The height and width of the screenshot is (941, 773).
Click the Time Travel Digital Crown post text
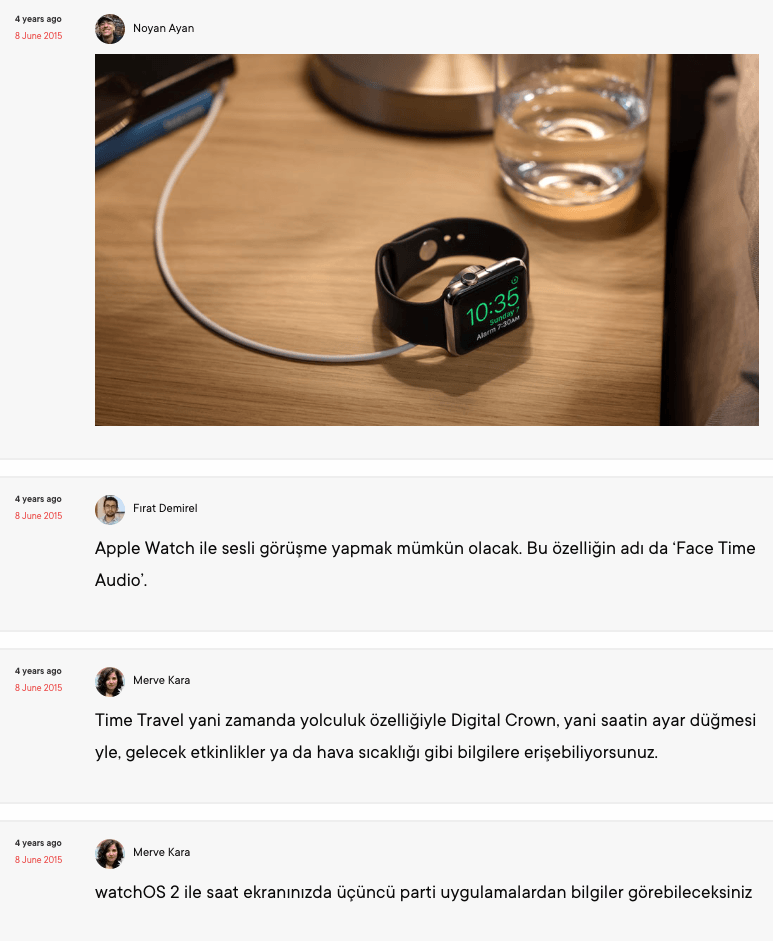(x=426, y=736)
